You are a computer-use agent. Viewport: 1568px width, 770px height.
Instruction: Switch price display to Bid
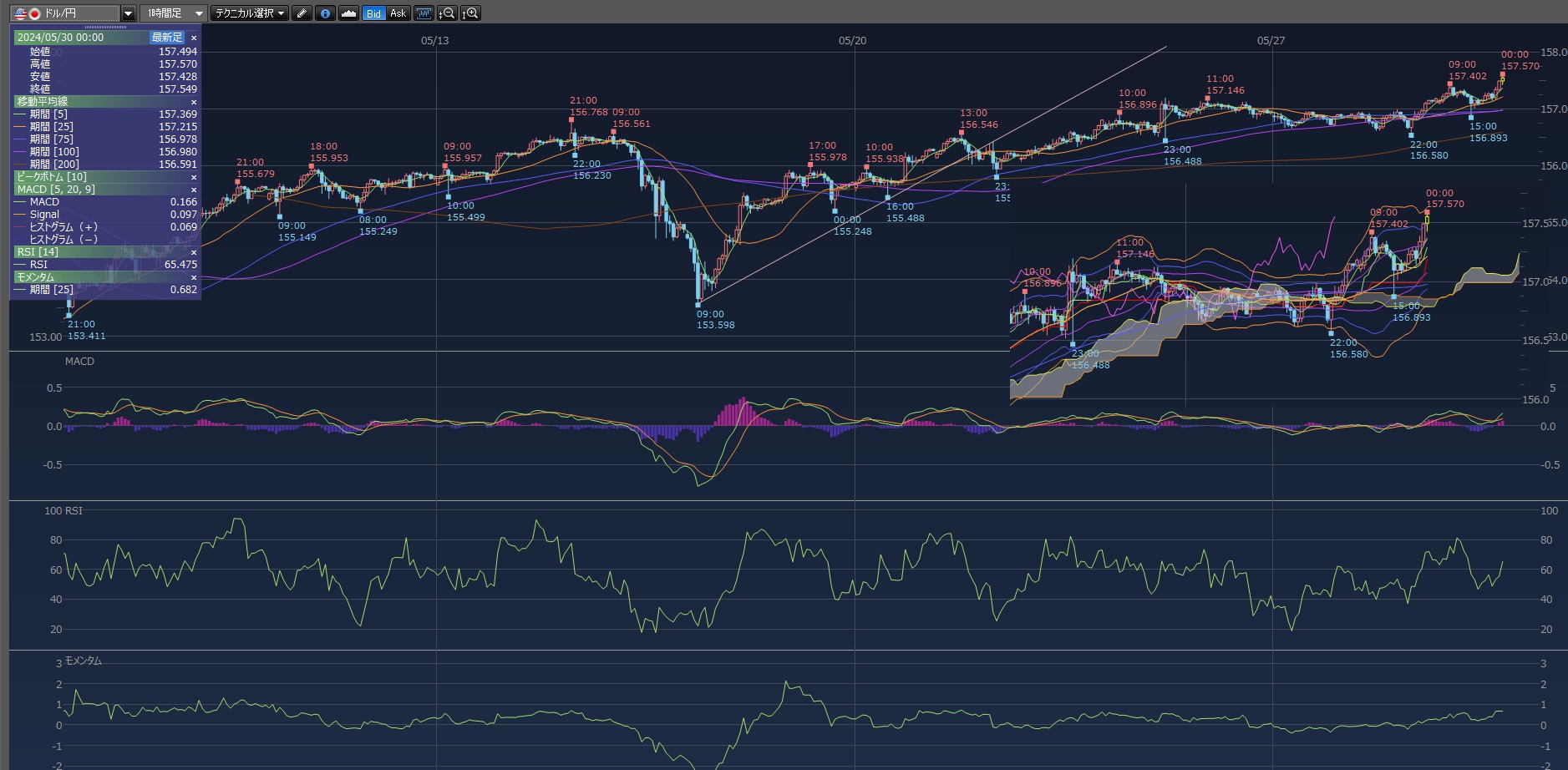pyautogui.click(x=373, y=13)
